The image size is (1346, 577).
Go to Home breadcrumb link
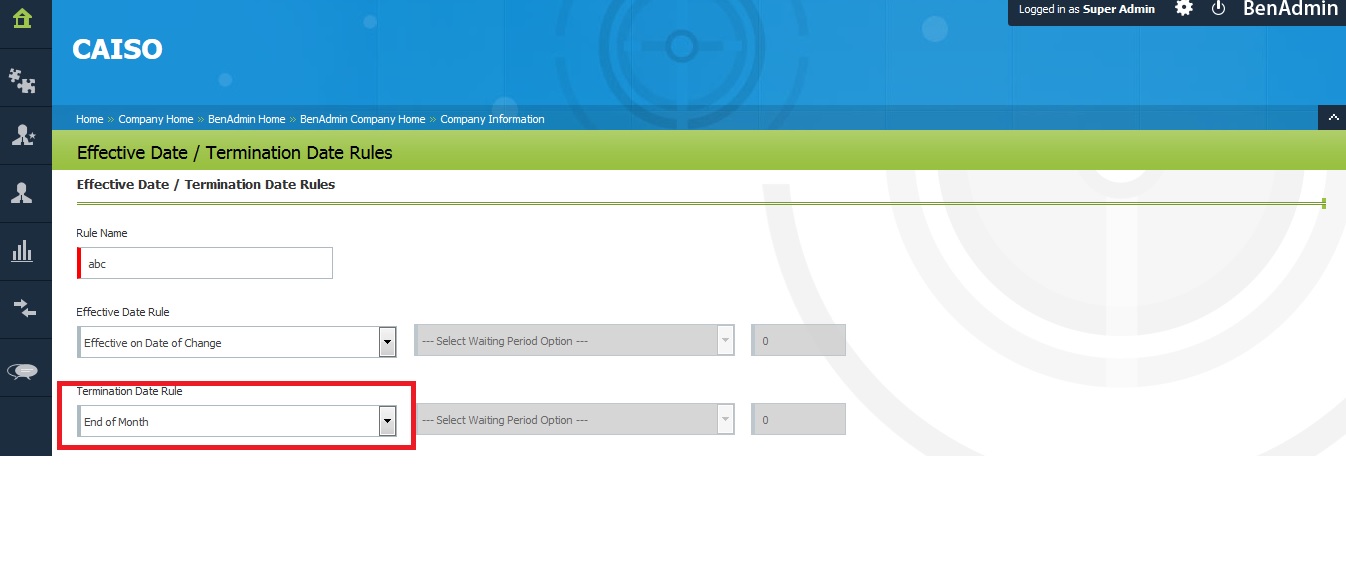(x=90, y=119)
